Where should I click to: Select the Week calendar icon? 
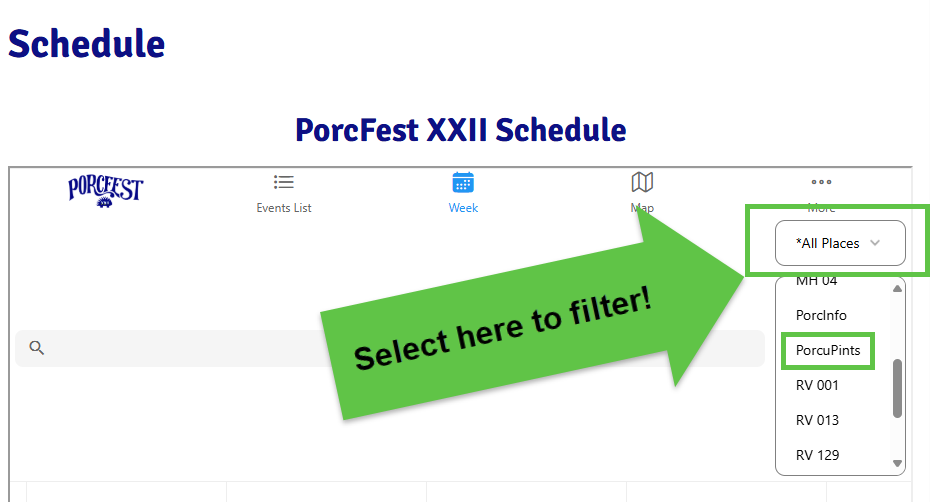pyautogui.click(x=463, y=182)
